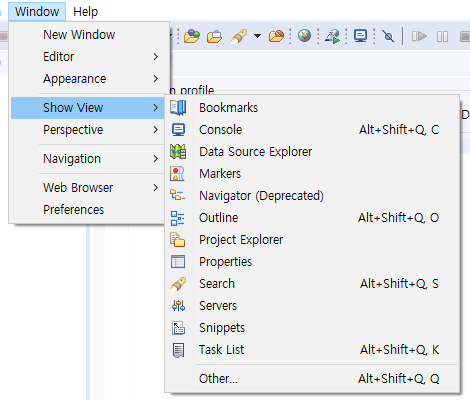
Task: Click Show View menu item text
Action: [73, 108]
